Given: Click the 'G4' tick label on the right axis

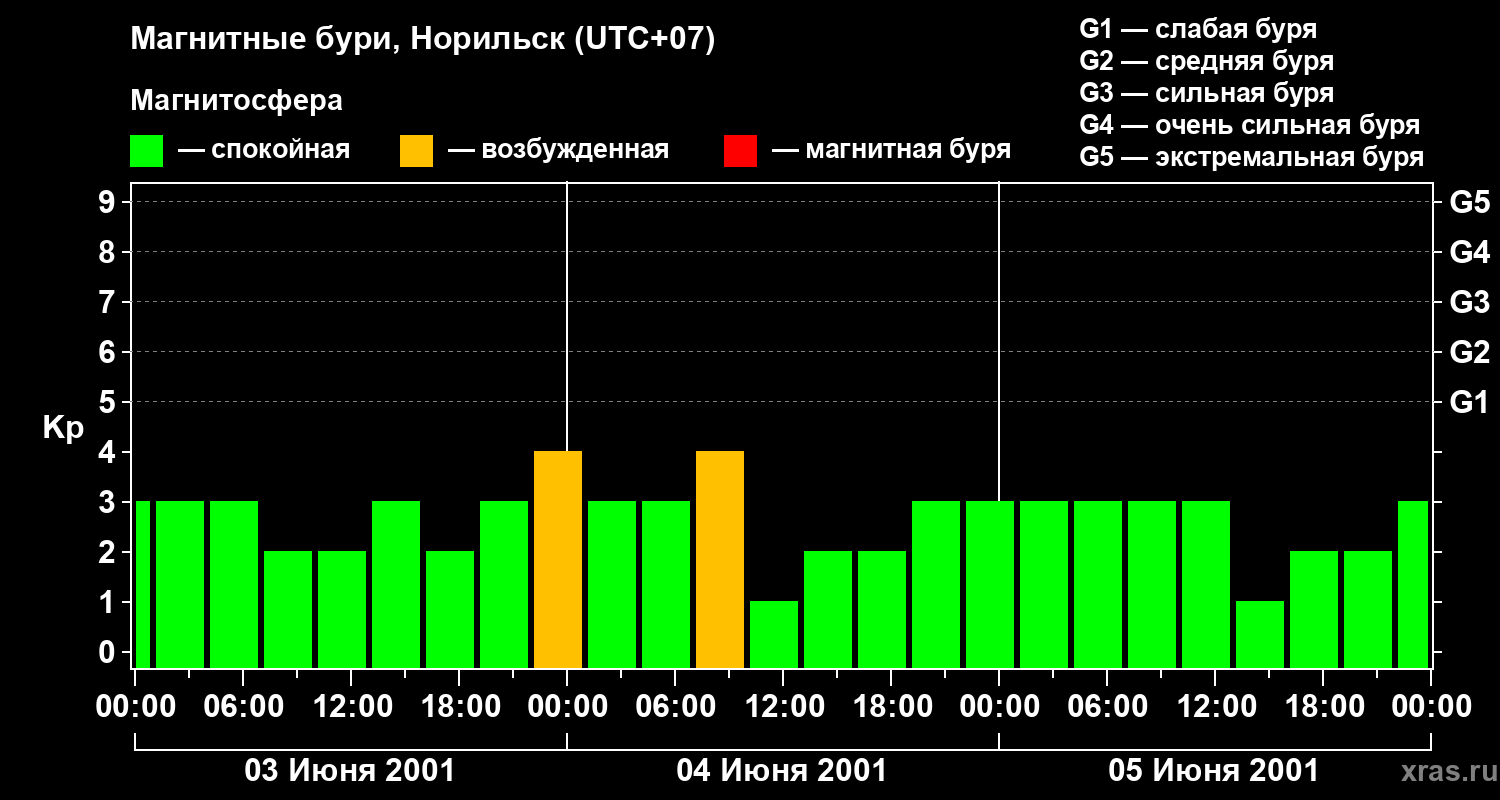Looking at the screenshot, I should [x=1469, y=252].
